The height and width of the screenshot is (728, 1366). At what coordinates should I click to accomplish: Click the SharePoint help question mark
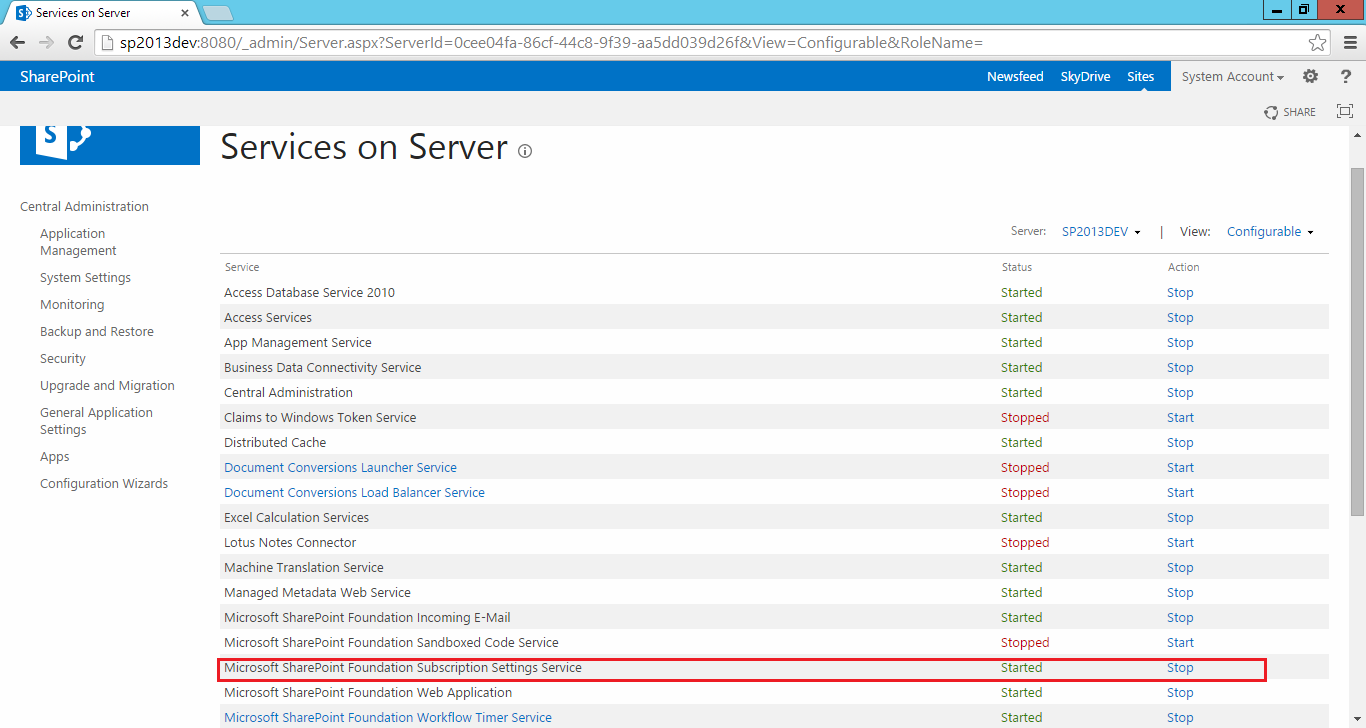point(1346,76)
